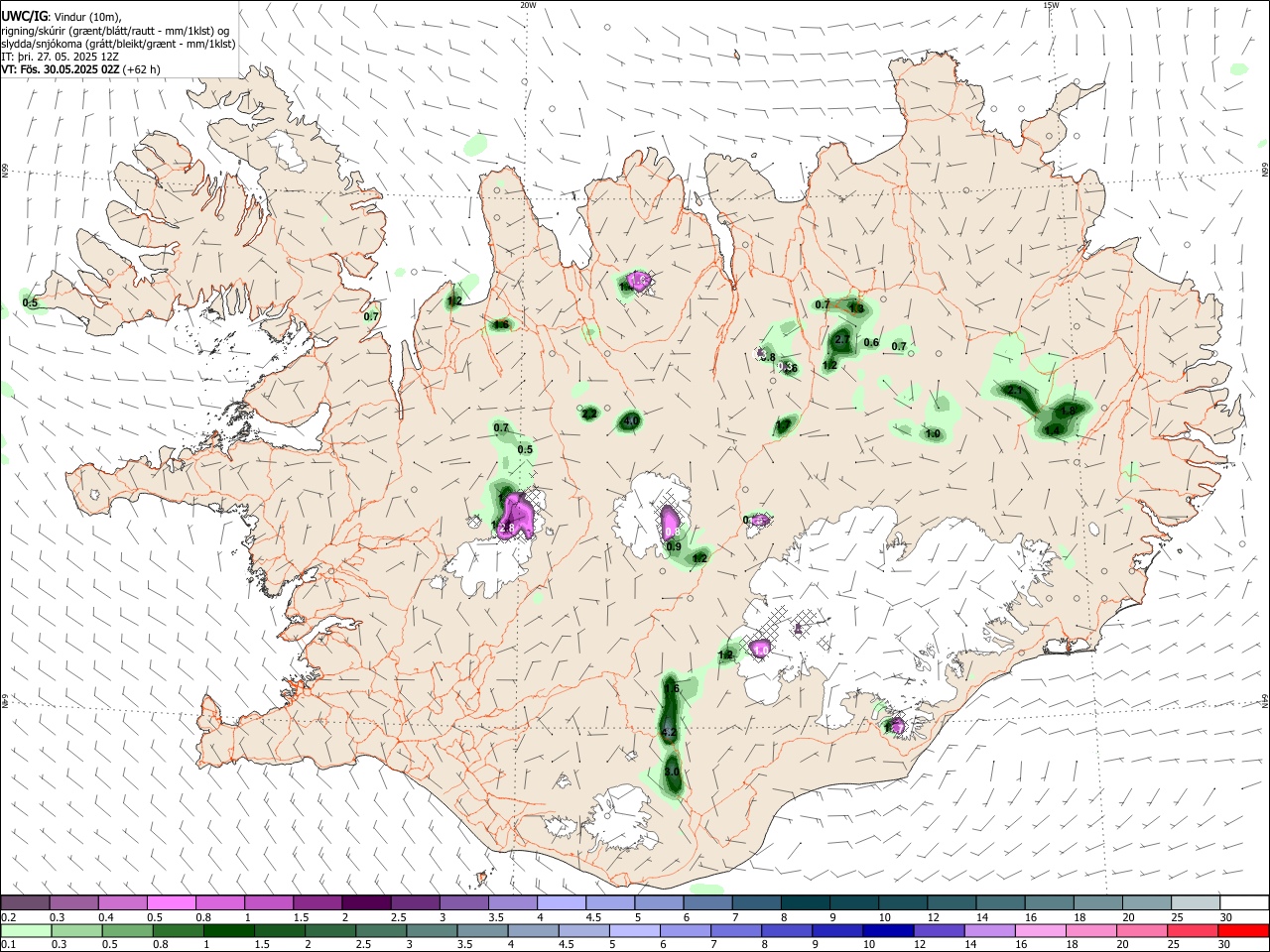This screenshot has width=1270, height=952.
Task: Select the "1.4" precipitation value in the east
Action: 1053,429
